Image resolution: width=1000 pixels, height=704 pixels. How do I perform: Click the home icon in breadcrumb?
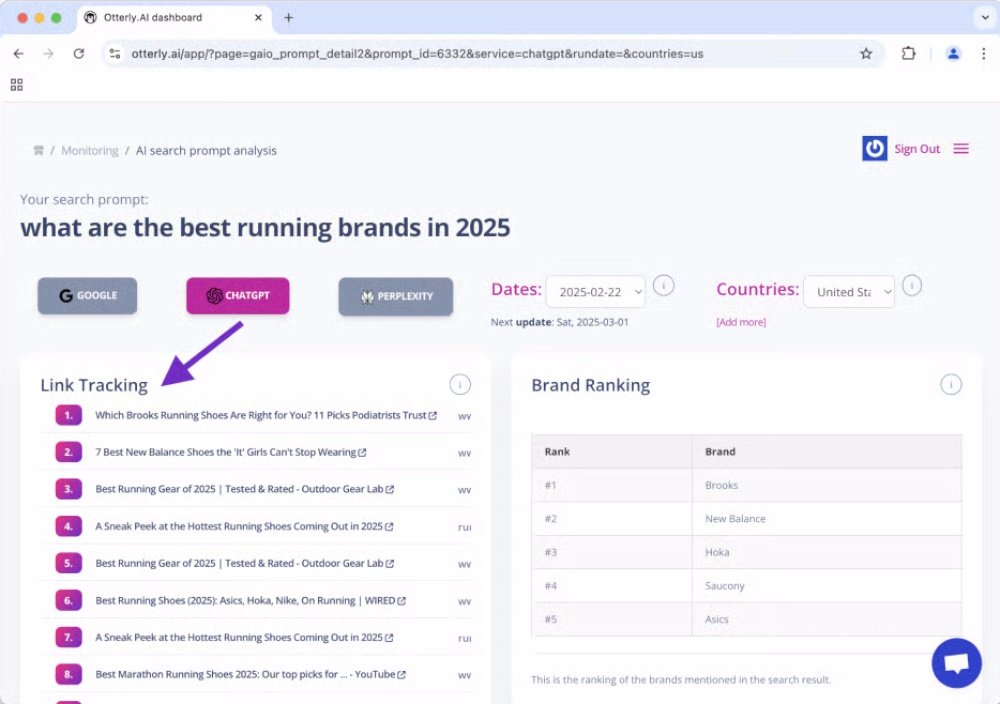coord(38,151)
